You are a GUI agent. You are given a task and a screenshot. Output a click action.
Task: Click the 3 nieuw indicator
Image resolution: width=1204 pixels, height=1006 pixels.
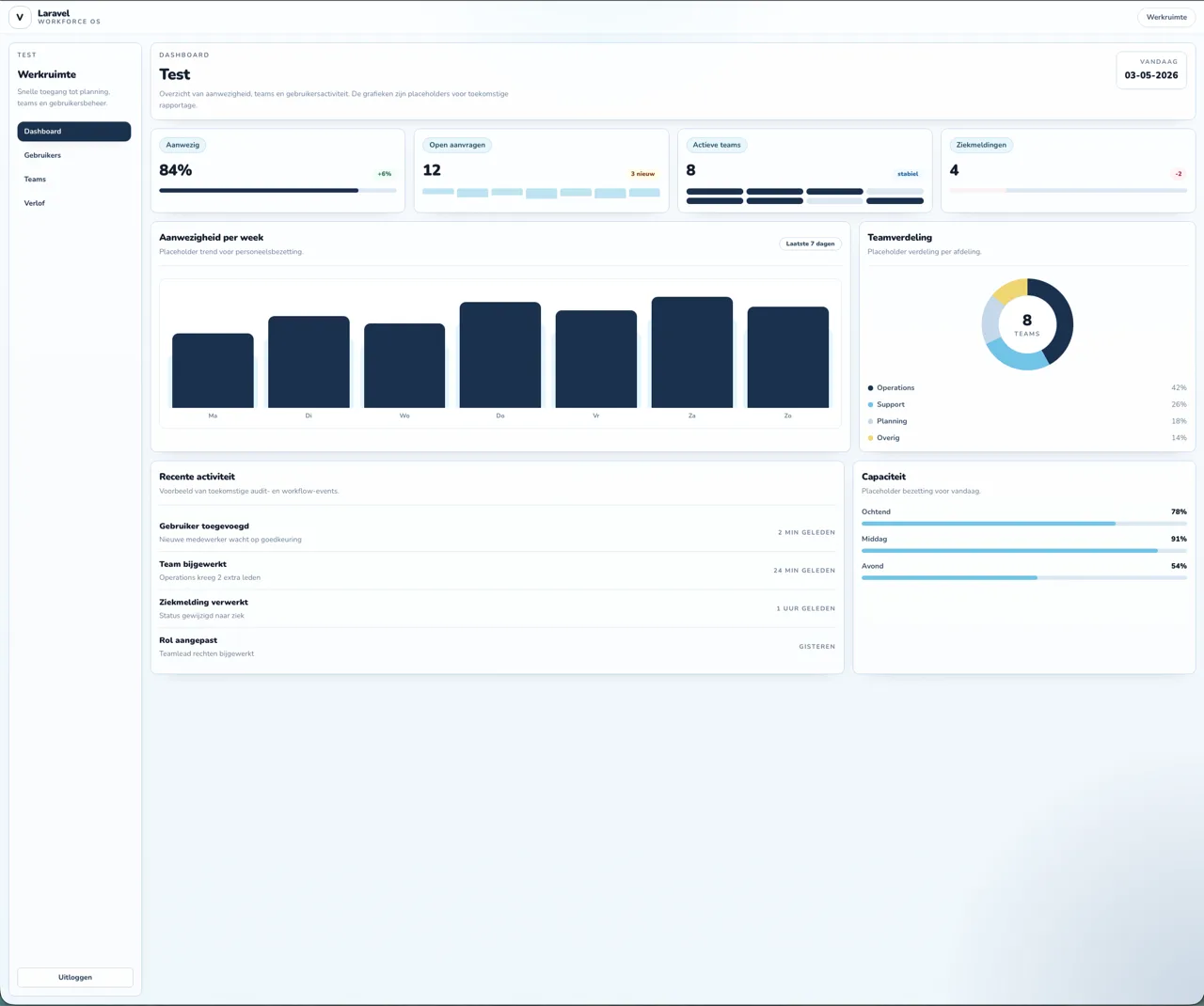[642, 174]
